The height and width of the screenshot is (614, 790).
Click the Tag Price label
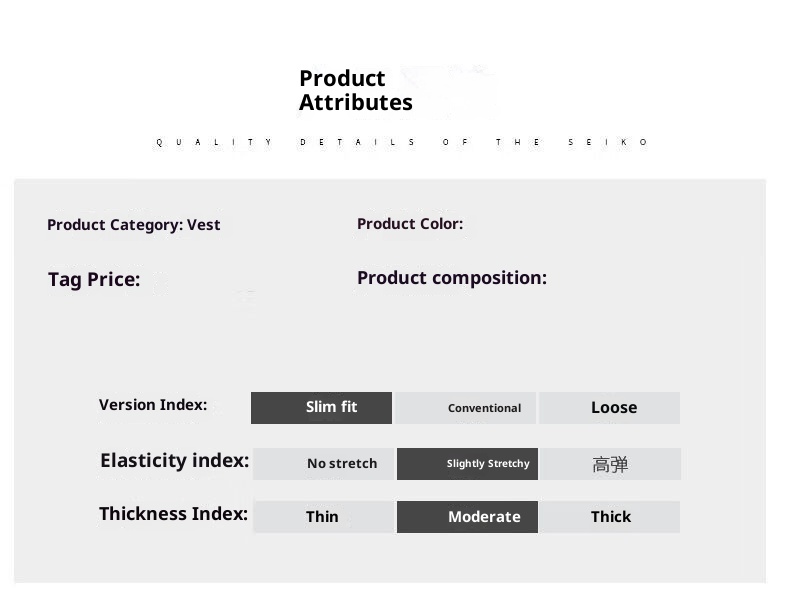tap(94, 280)
